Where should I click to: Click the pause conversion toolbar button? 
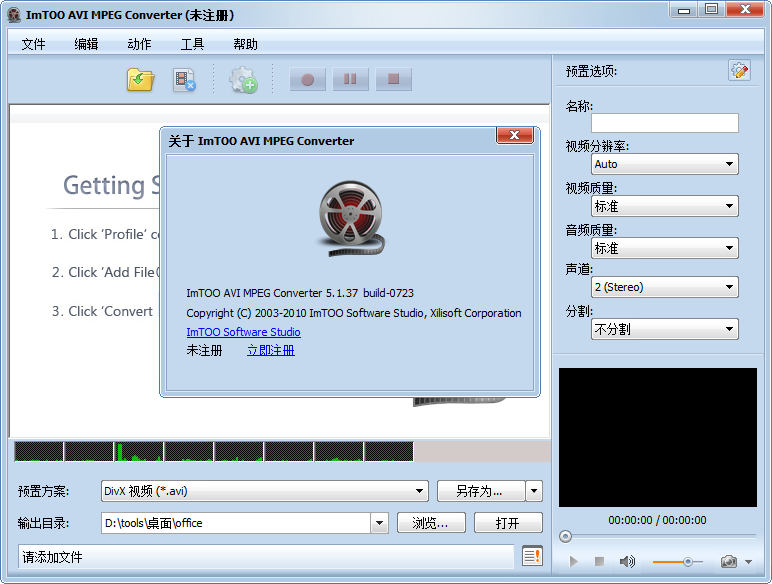351,79
